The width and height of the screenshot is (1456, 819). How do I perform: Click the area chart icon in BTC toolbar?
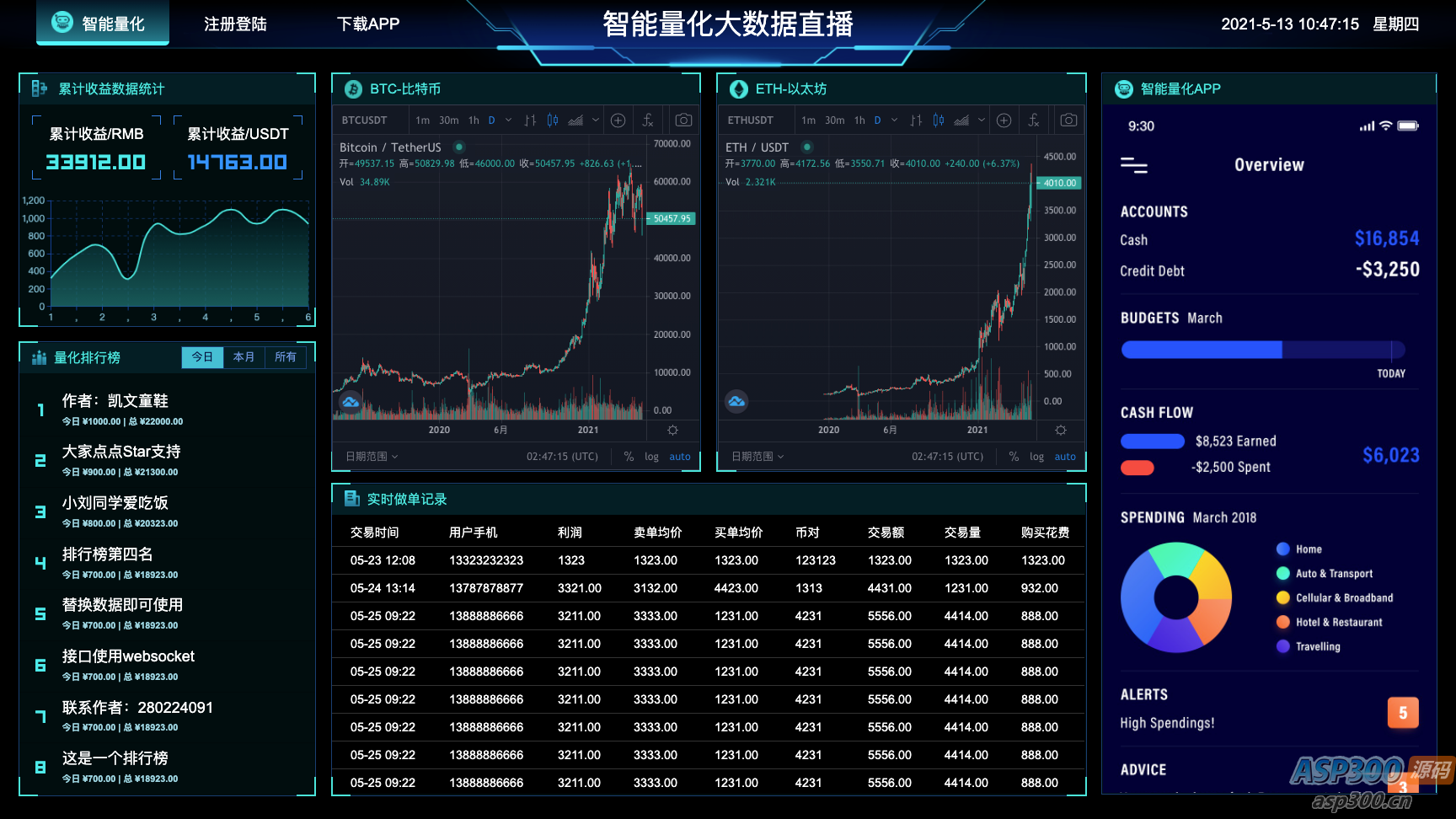[x=575, y=120]
